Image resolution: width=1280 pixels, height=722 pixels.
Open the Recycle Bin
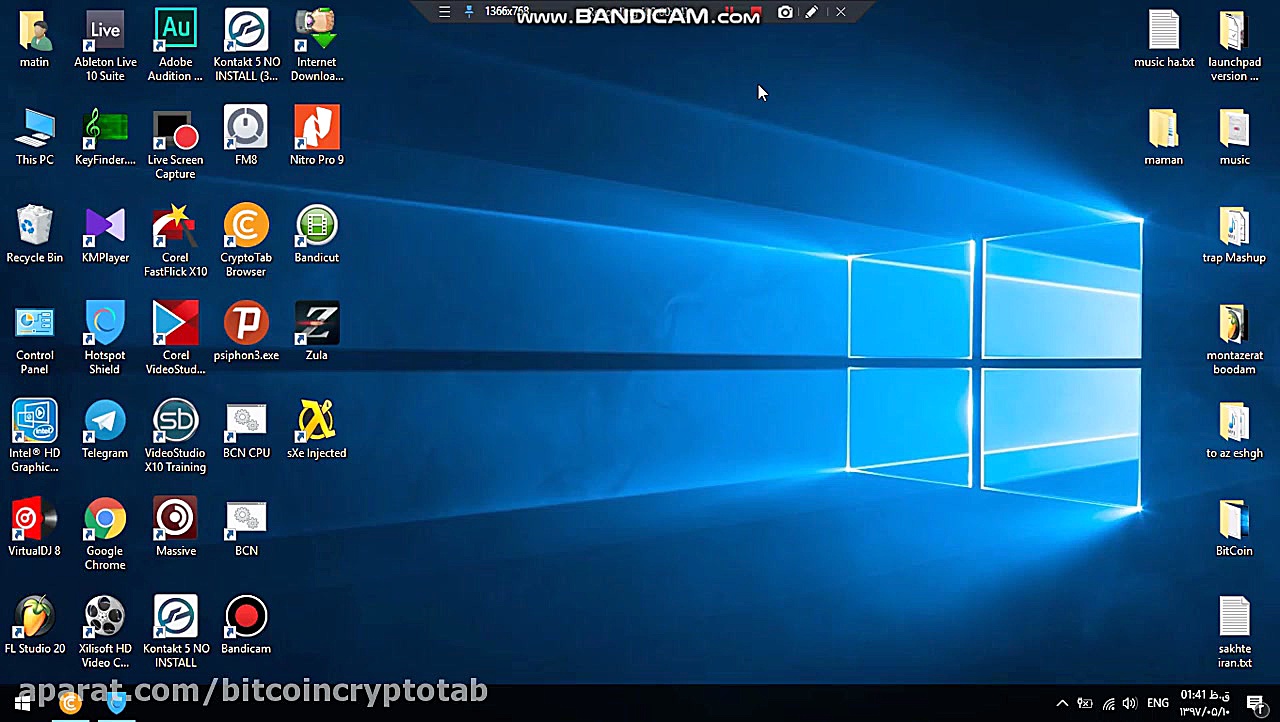point(34,226)
